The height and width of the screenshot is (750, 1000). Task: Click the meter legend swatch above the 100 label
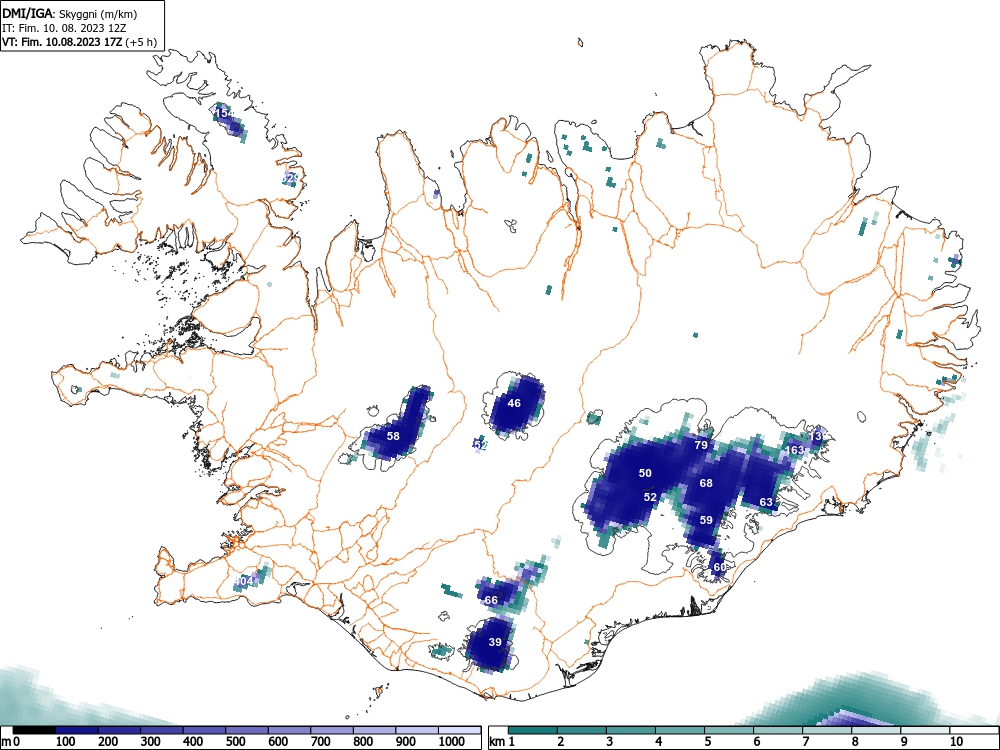click(x=77, y=730)
